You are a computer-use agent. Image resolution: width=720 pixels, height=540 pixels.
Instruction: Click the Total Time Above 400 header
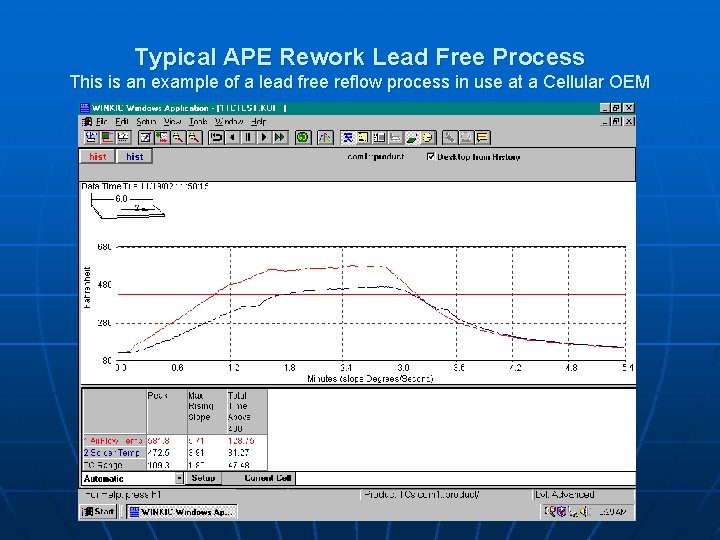click(x=247, y=412)
